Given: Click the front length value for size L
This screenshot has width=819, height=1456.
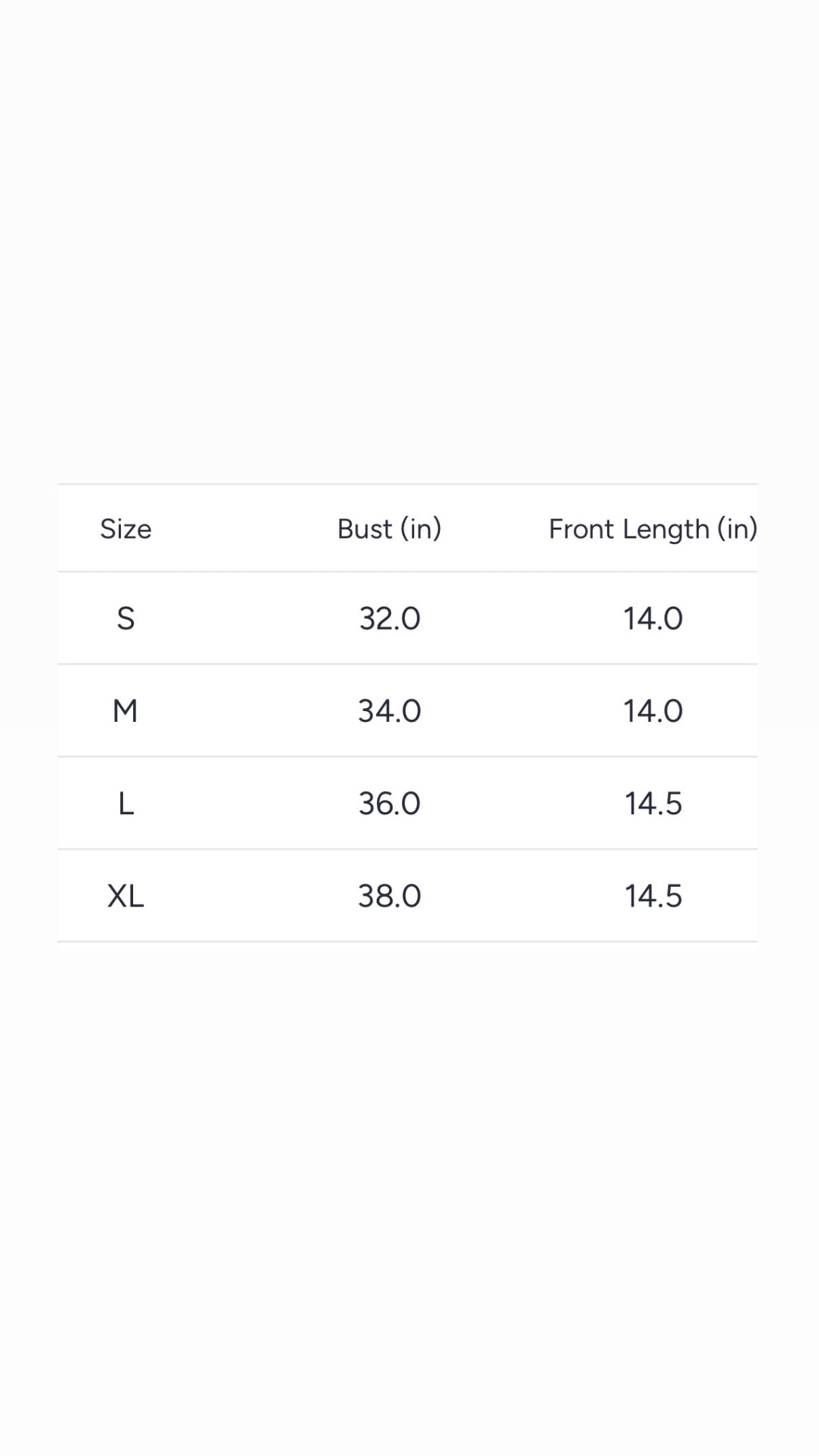Looking at the screenshot, I should point(653,803).
